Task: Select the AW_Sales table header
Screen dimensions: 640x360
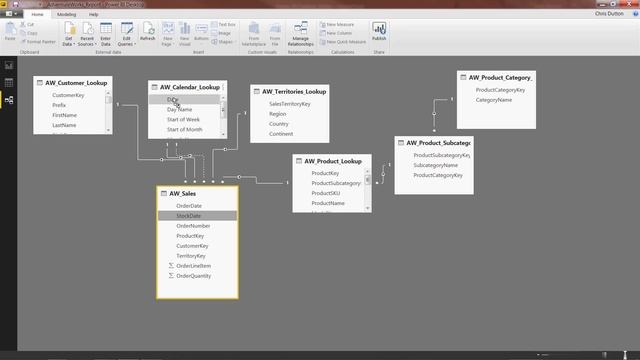Action: 198,193
